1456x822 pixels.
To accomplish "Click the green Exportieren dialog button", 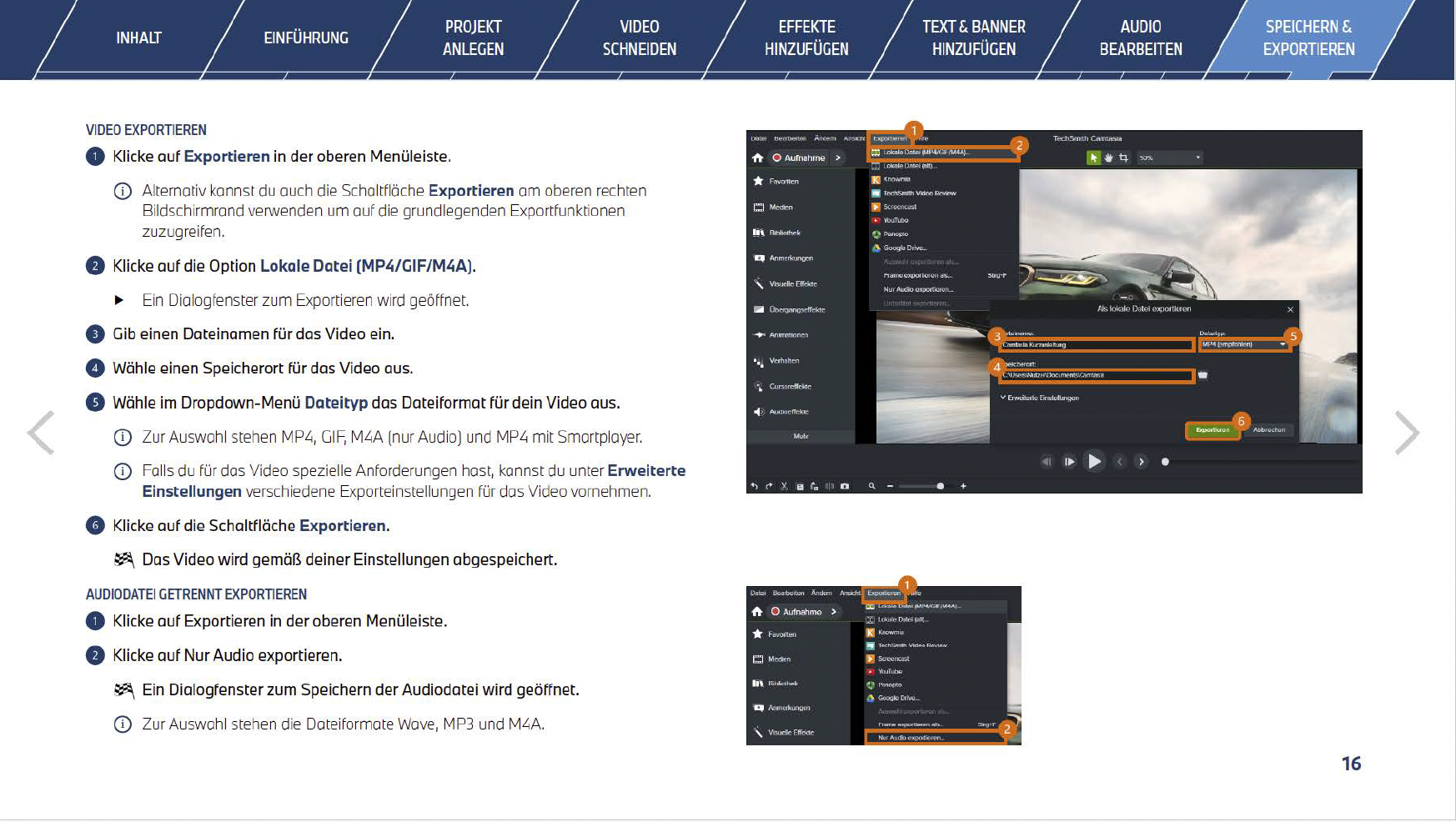I will pyautogui.click(x=1212, y=430).
